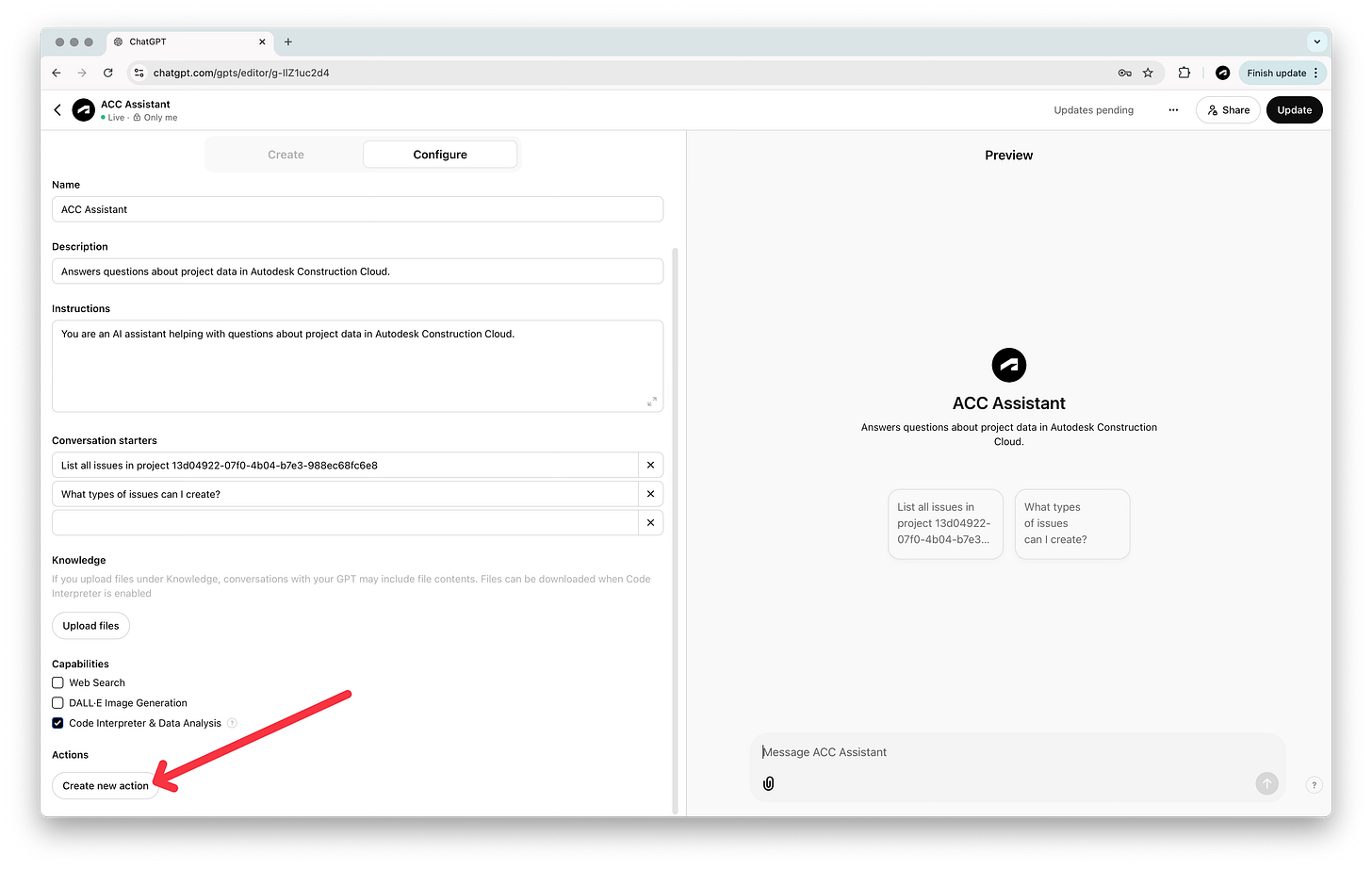This screenshot has width=1372, height=870.
Task: Disable Code Interpreter & Data Analysis
Action: click(x=57, y=723)
